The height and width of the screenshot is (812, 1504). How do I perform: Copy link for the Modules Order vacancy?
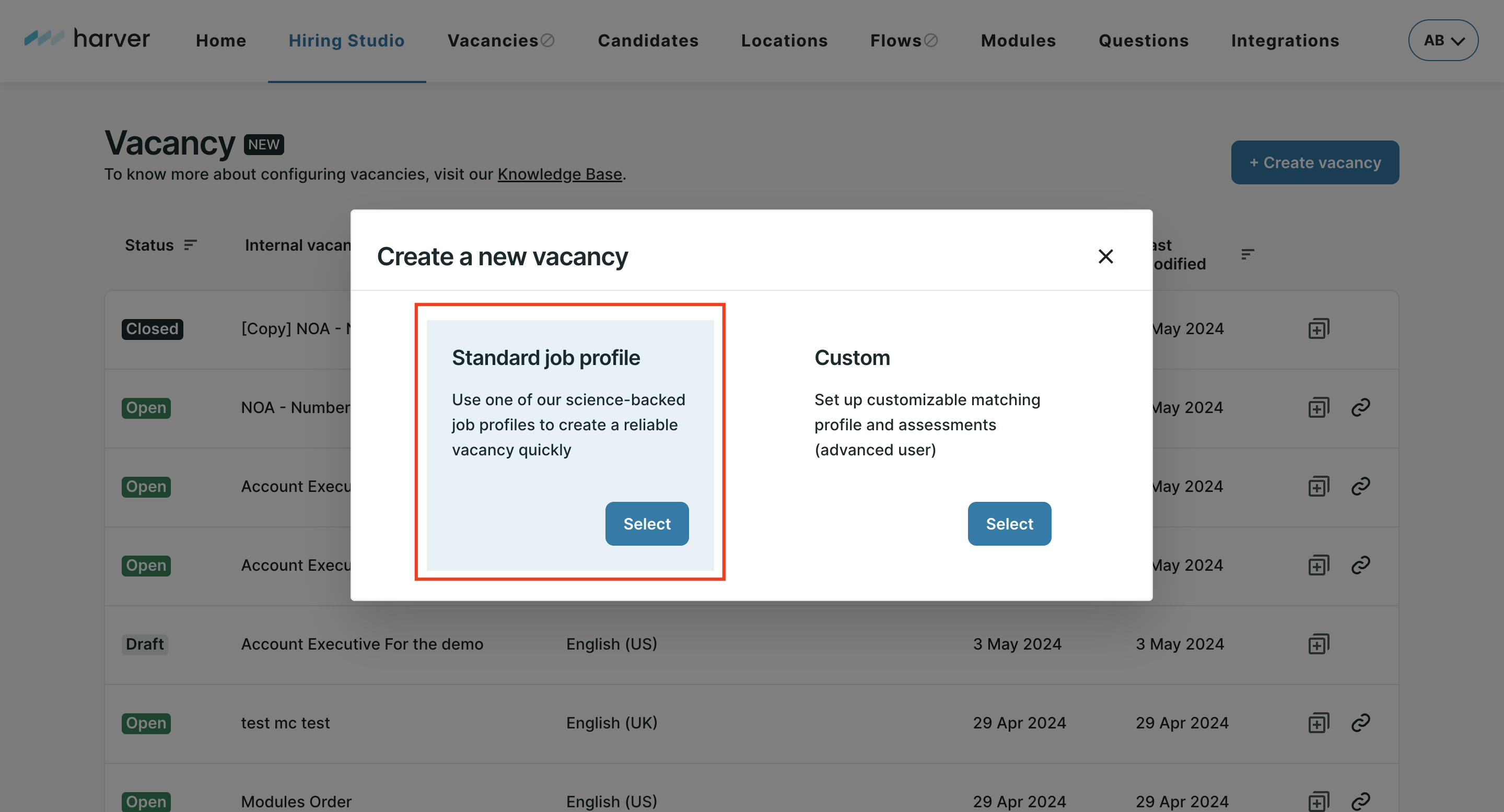click(1360, 802)
